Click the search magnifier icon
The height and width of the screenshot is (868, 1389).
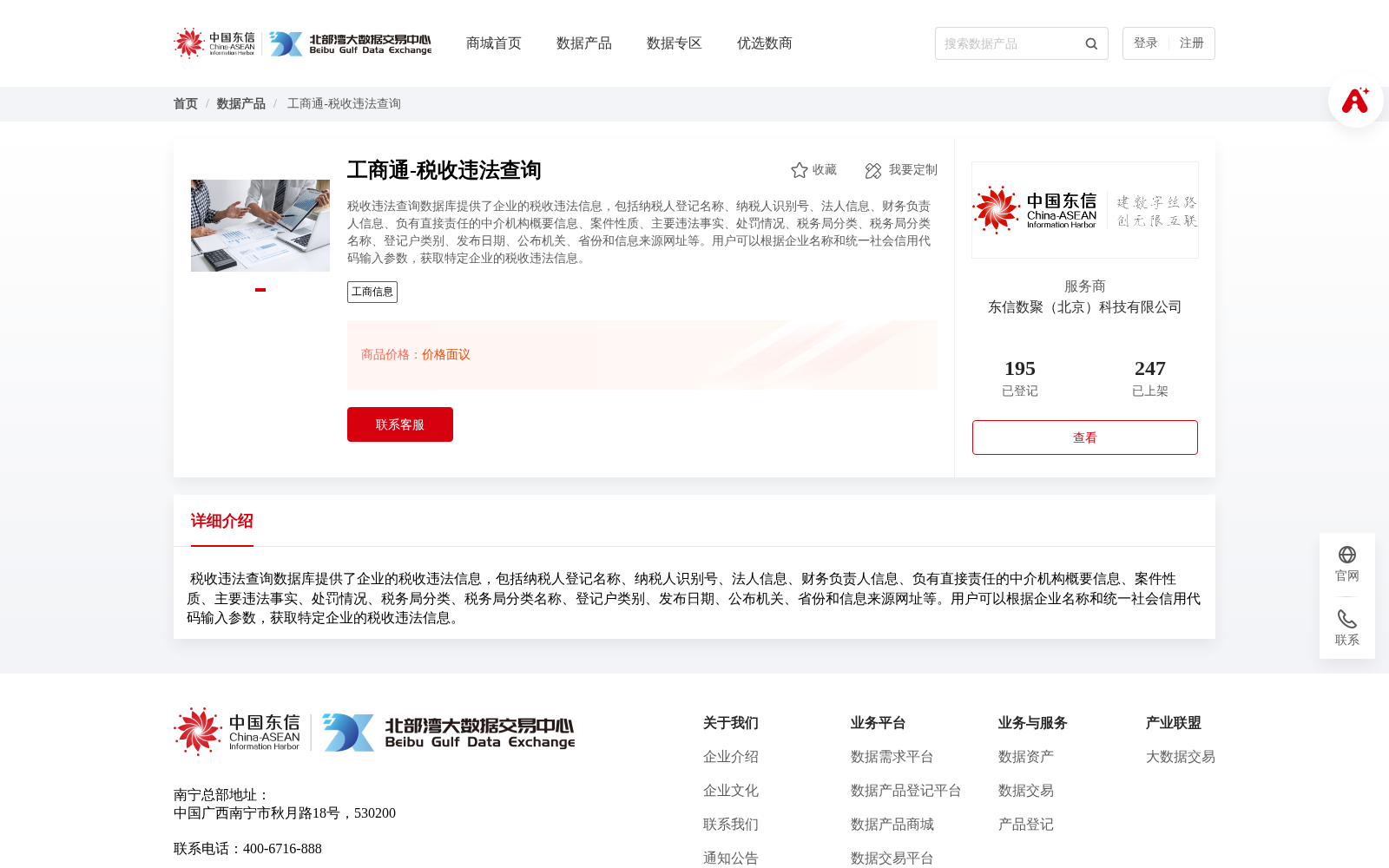(1091, 43)
